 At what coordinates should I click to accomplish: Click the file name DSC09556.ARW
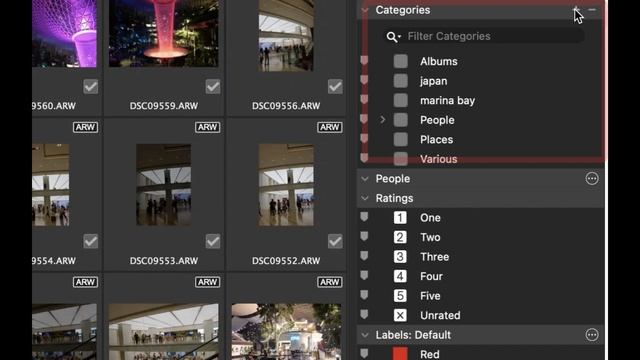(x=286, y=106)
